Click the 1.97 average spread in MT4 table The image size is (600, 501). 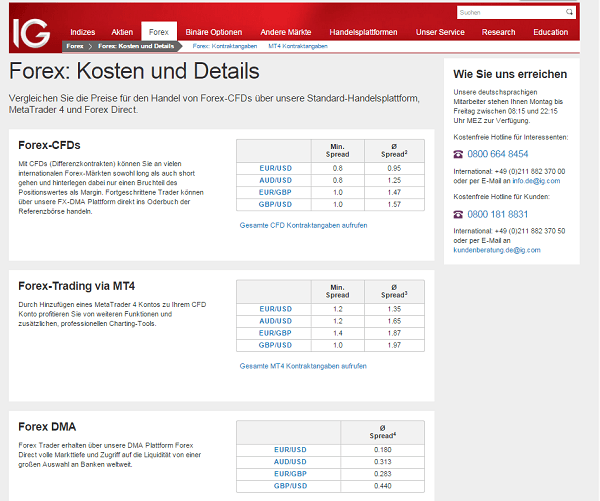394,345
